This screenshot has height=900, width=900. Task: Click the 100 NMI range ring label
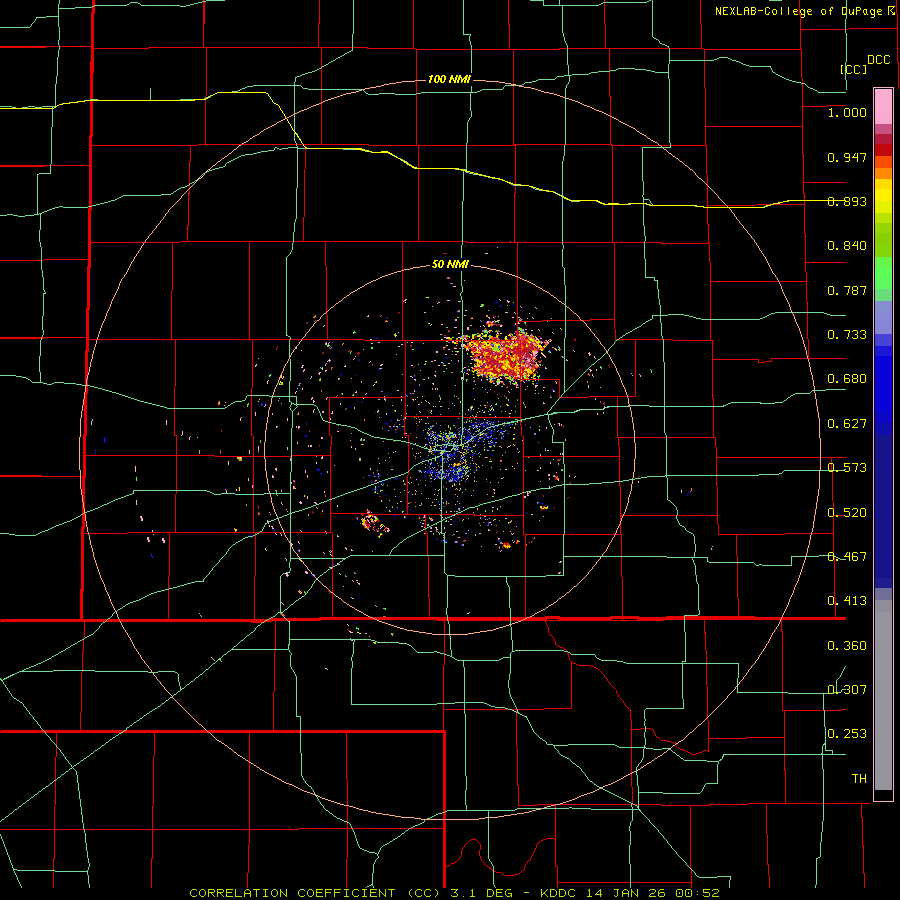(x=449, y=79)
